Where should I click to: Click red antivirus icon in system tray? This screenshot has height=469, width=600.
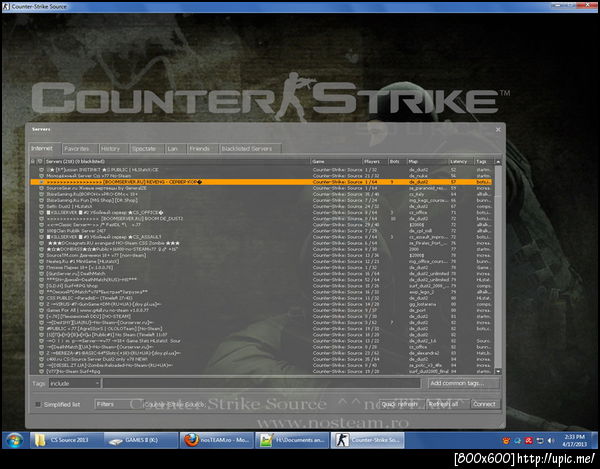coord(529,441)
